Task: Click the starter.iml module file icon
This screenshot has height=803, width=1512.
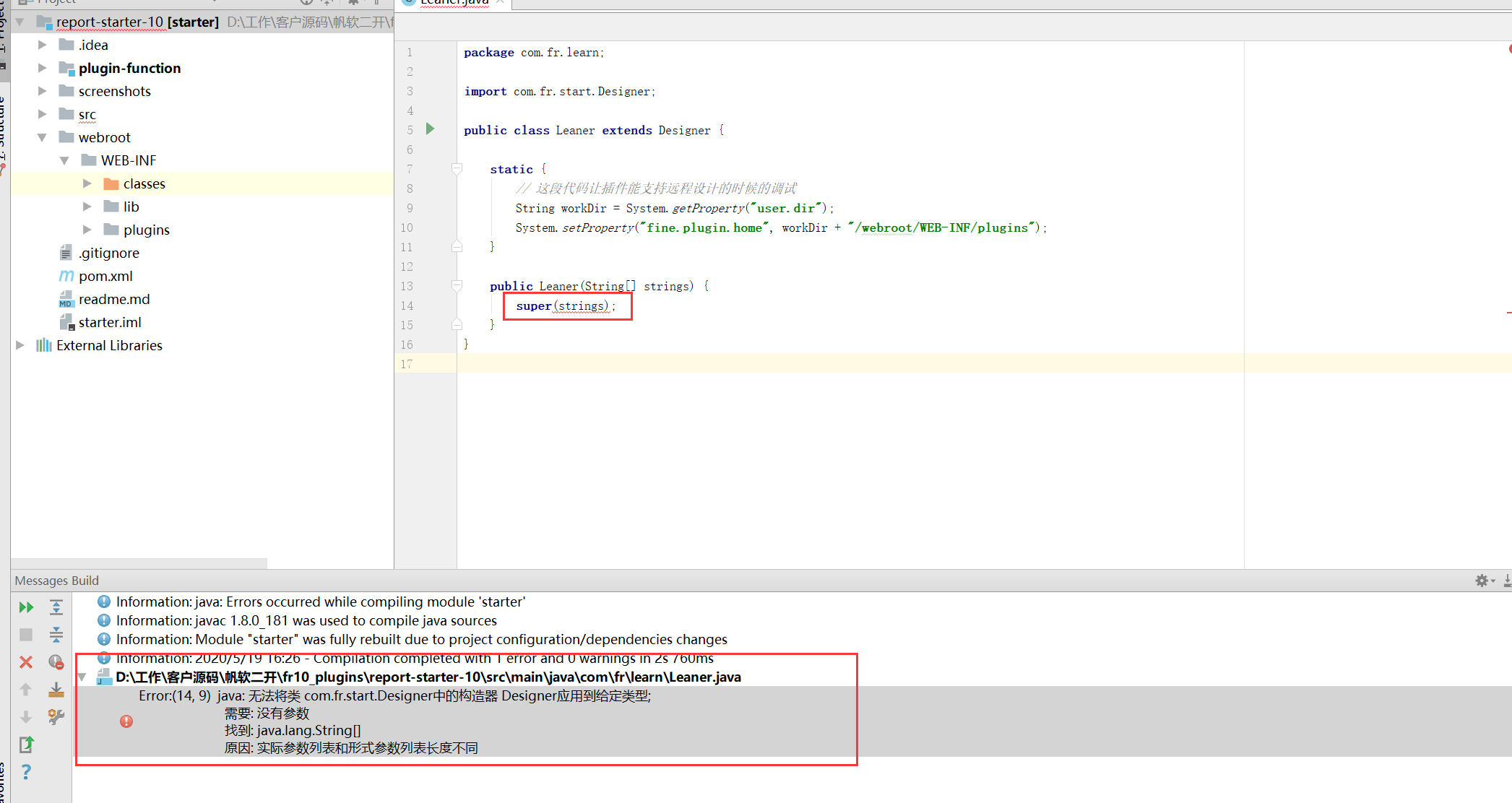Action: (66, 322)
